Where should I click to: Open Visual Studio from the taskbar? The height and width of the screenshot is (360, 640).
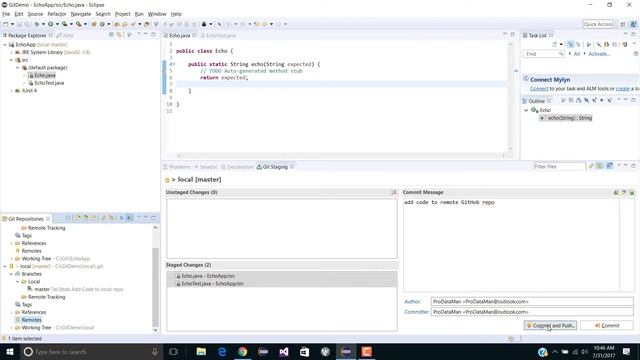[x=284, y=351]
